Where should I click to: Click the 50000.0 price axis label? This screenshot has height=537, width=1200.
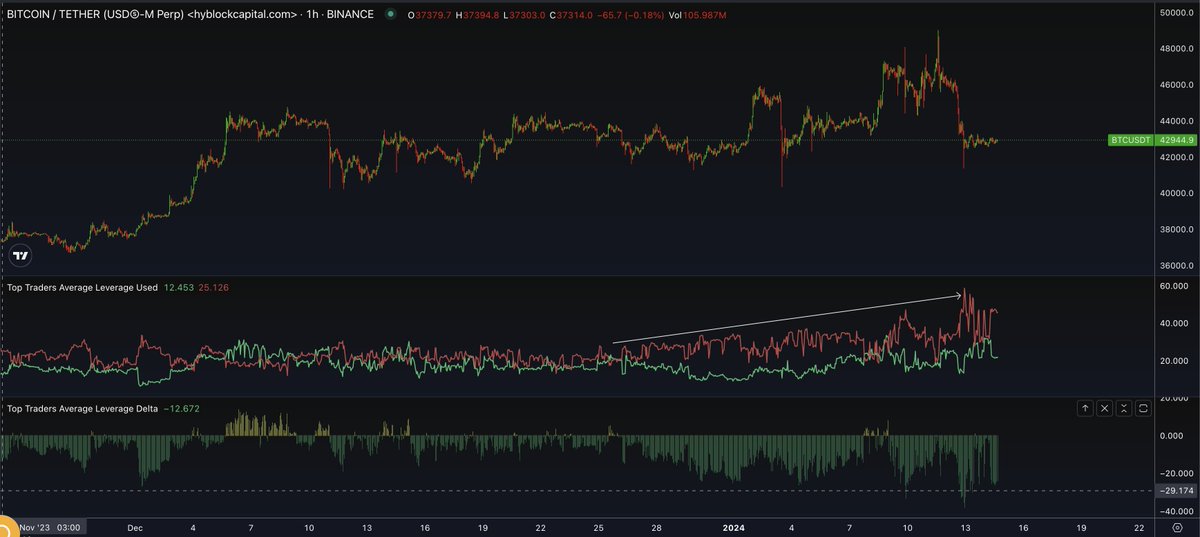1178,13
